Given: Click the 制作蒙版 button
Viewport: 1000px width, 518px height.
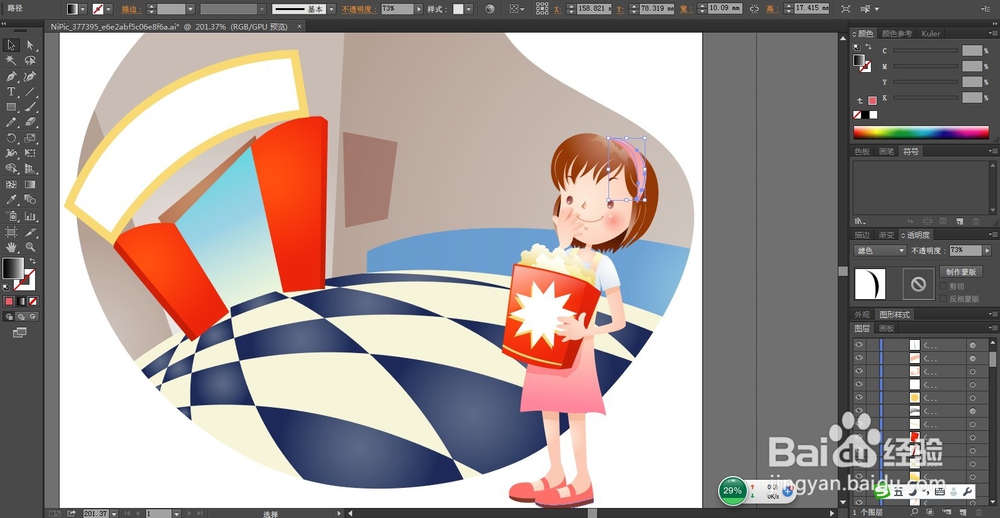Looking at the screenshot, I should click(x=960, y=271).
